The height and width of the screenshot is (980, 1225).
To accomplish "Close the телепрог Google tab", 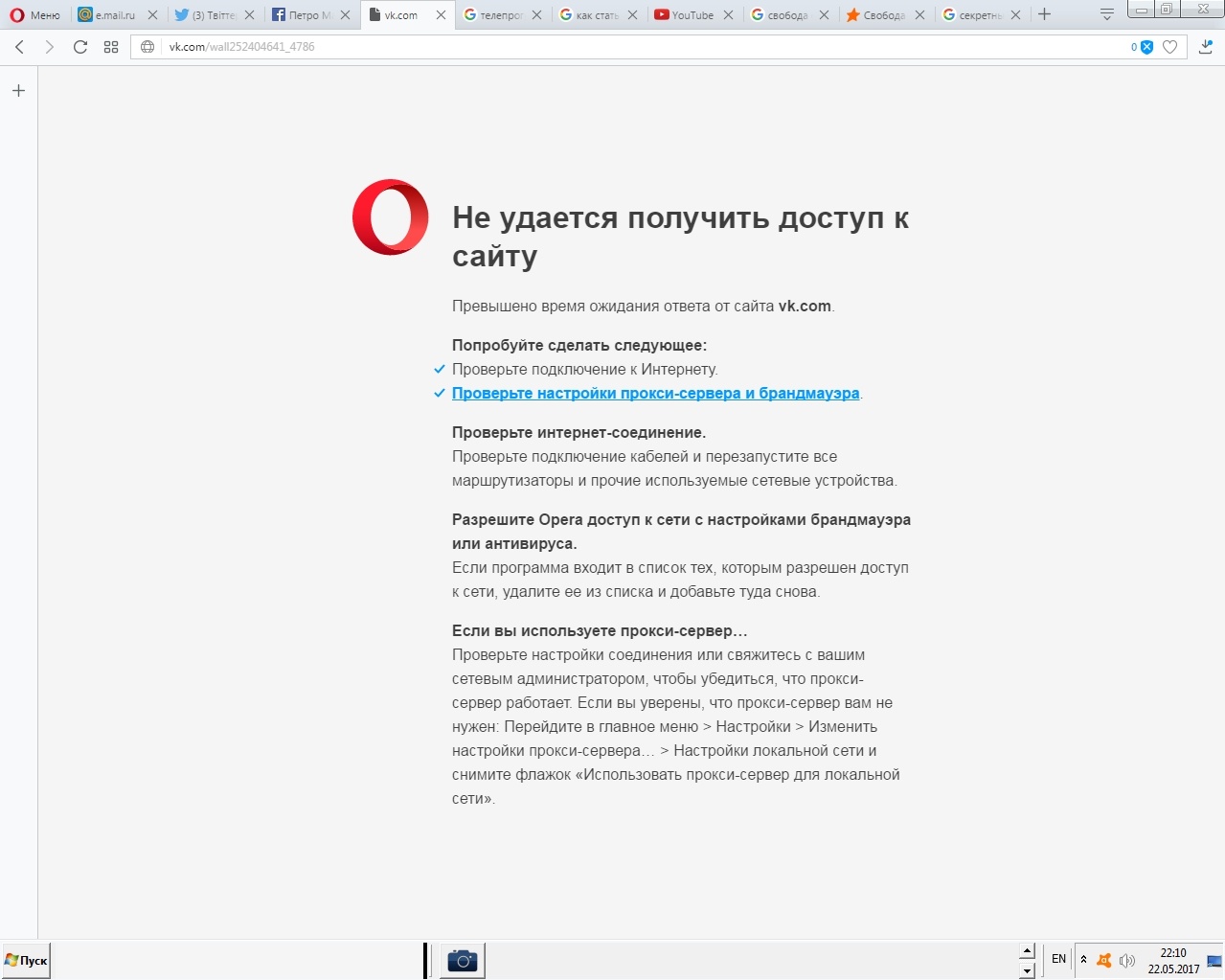I will 536,15.
